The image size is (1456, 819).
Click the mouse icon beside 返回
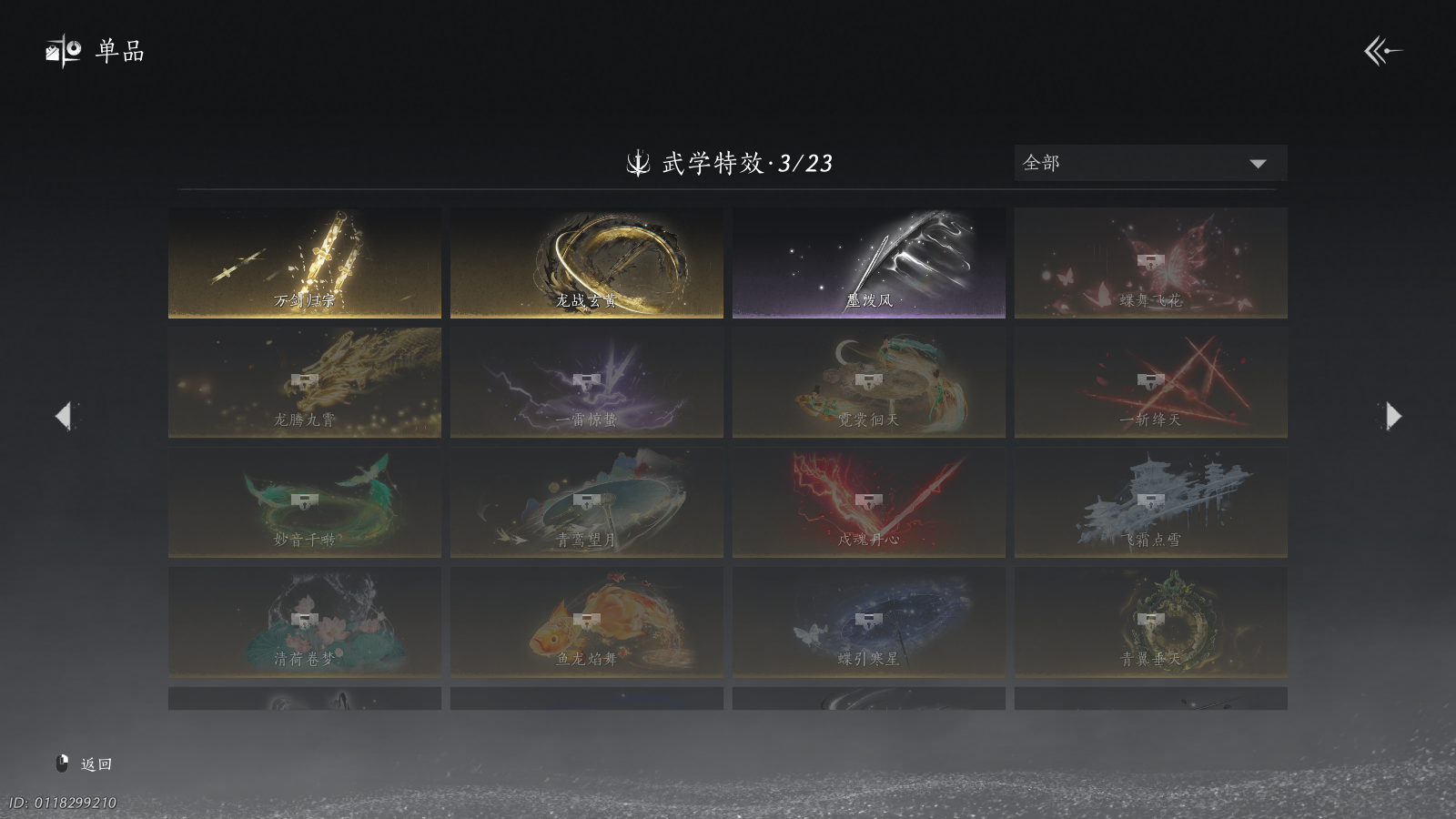click(62, 763)
